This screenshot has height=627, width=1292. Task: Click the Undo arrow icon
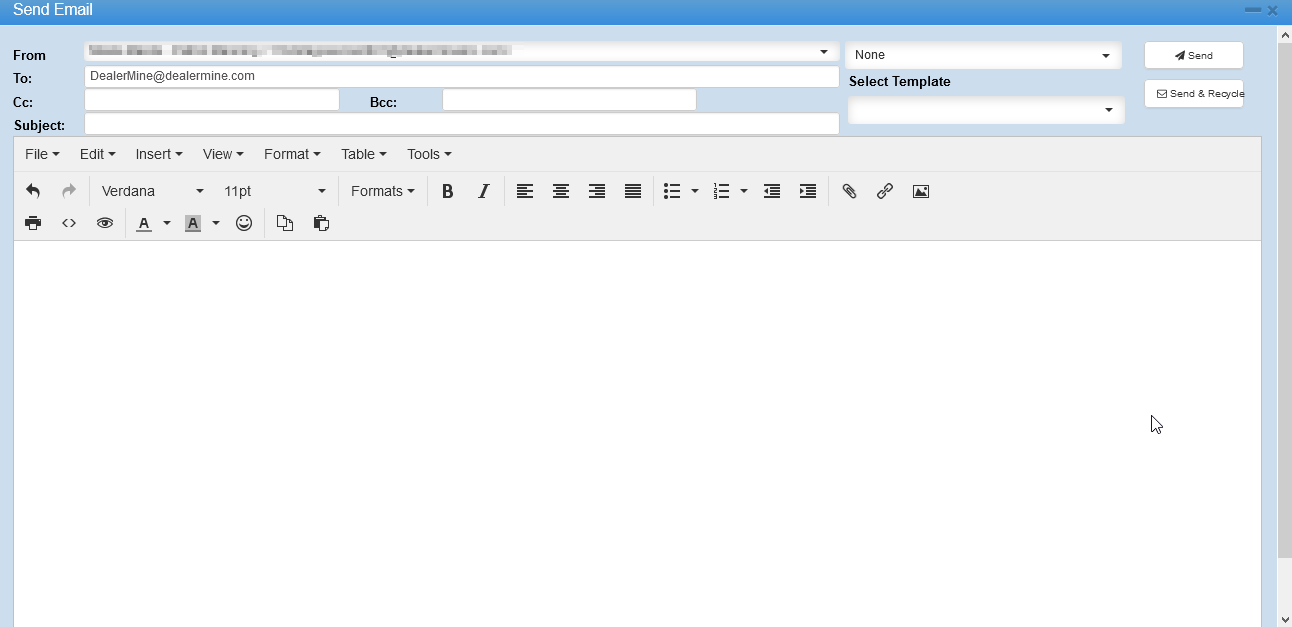(x=33, y=191)
